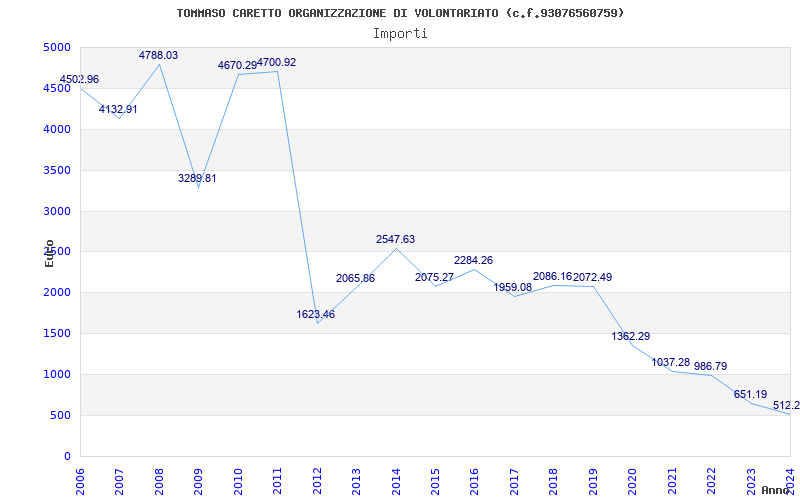Click the 4700.92 data label
The image size is (800, 500).
(276, 63)
